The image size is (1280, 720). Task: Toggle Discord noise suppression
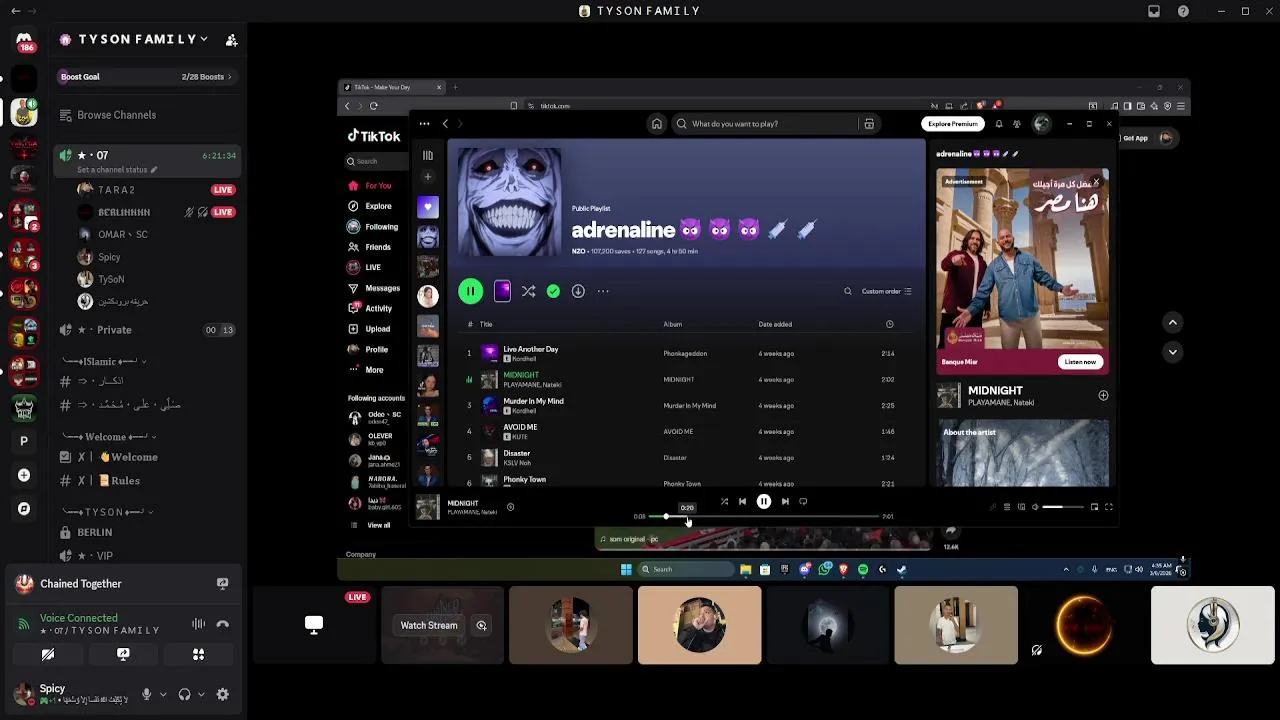tap(198, 624)
